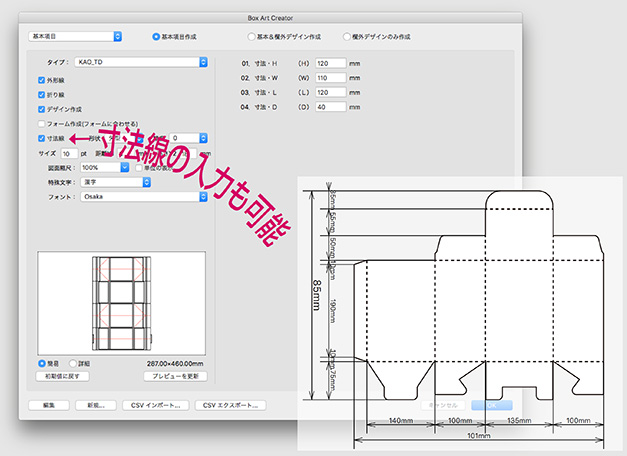Toggle the 外形線 checkbox
The width and height of the screenshot is (627, 456).
pos(41,79)
